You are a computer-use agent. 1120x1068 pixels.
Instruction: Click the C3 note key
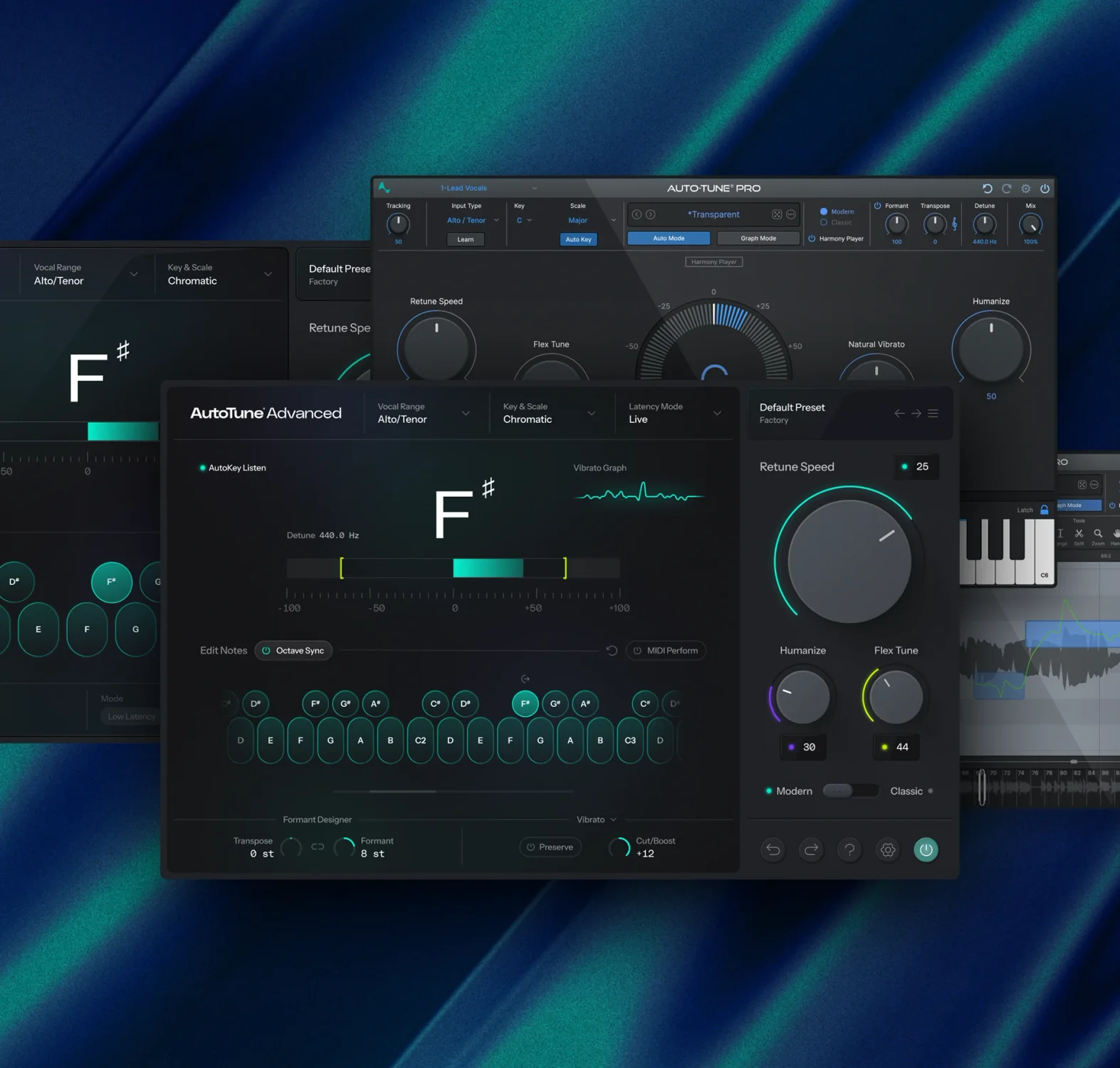tap(630, 740)
